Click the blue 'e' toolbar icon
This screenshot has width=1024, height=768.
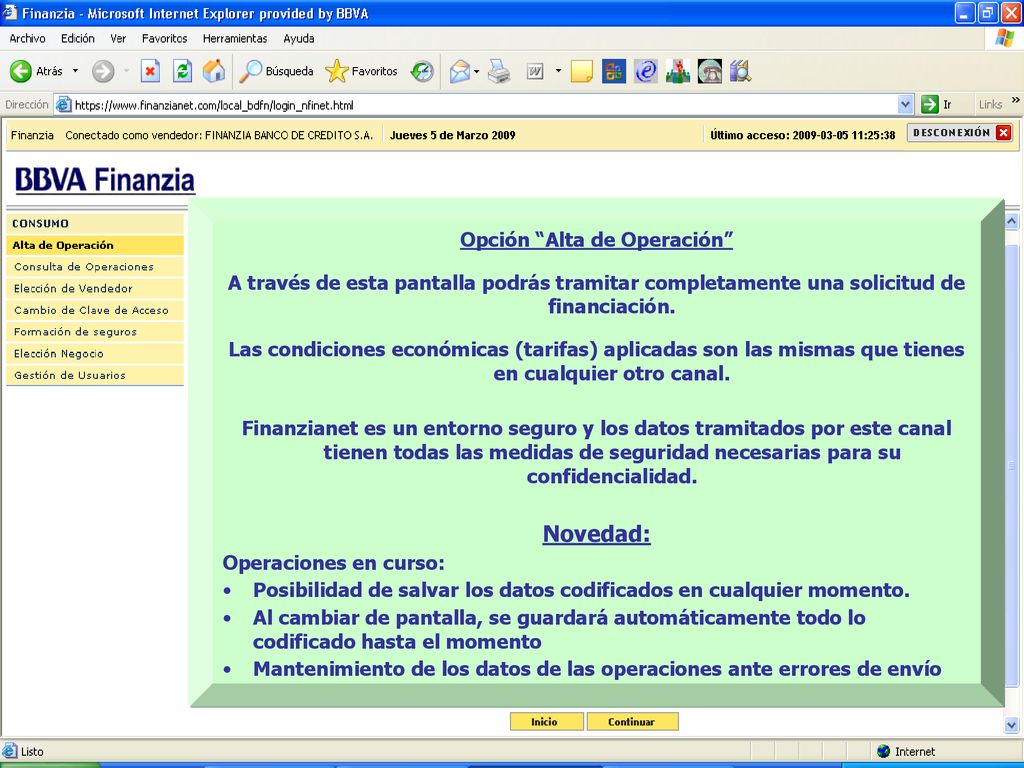click(645, 71)
